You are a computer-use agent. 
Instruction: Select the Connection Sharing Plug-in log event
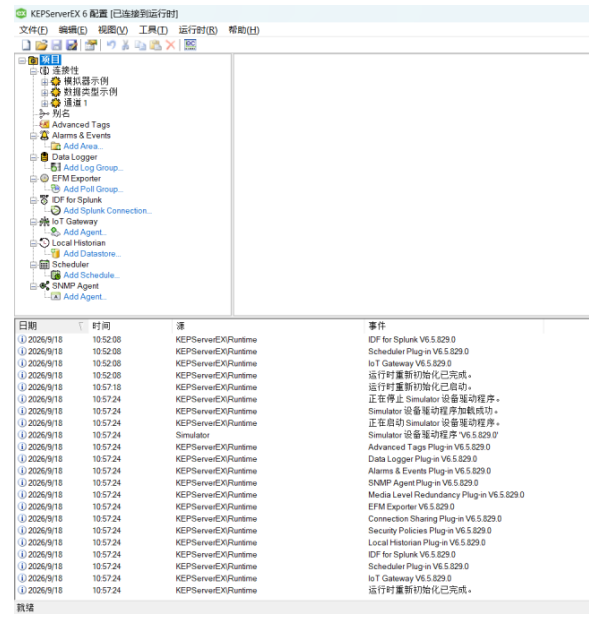click(435, 519)
